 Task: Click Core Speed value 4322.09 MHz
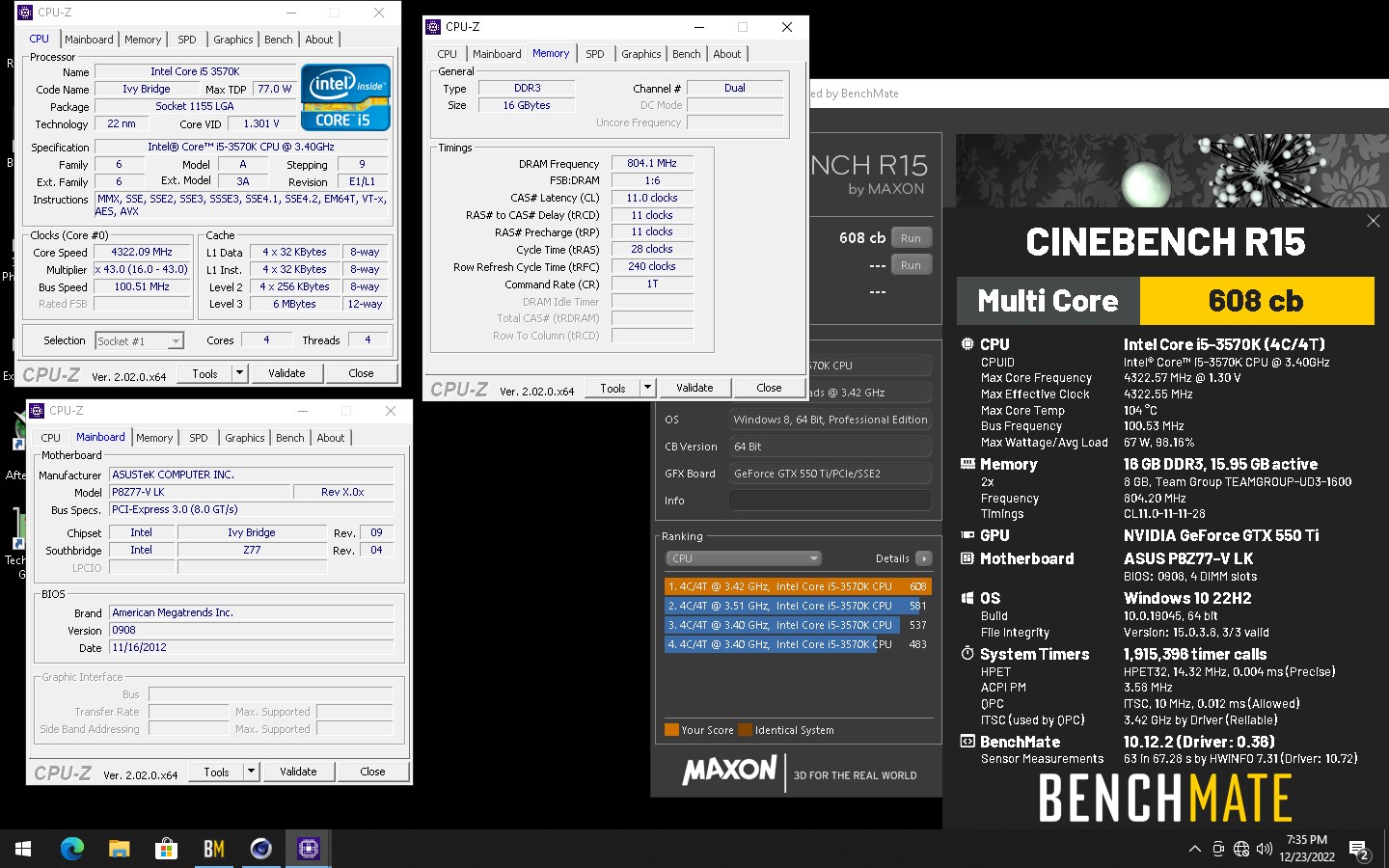143,252
